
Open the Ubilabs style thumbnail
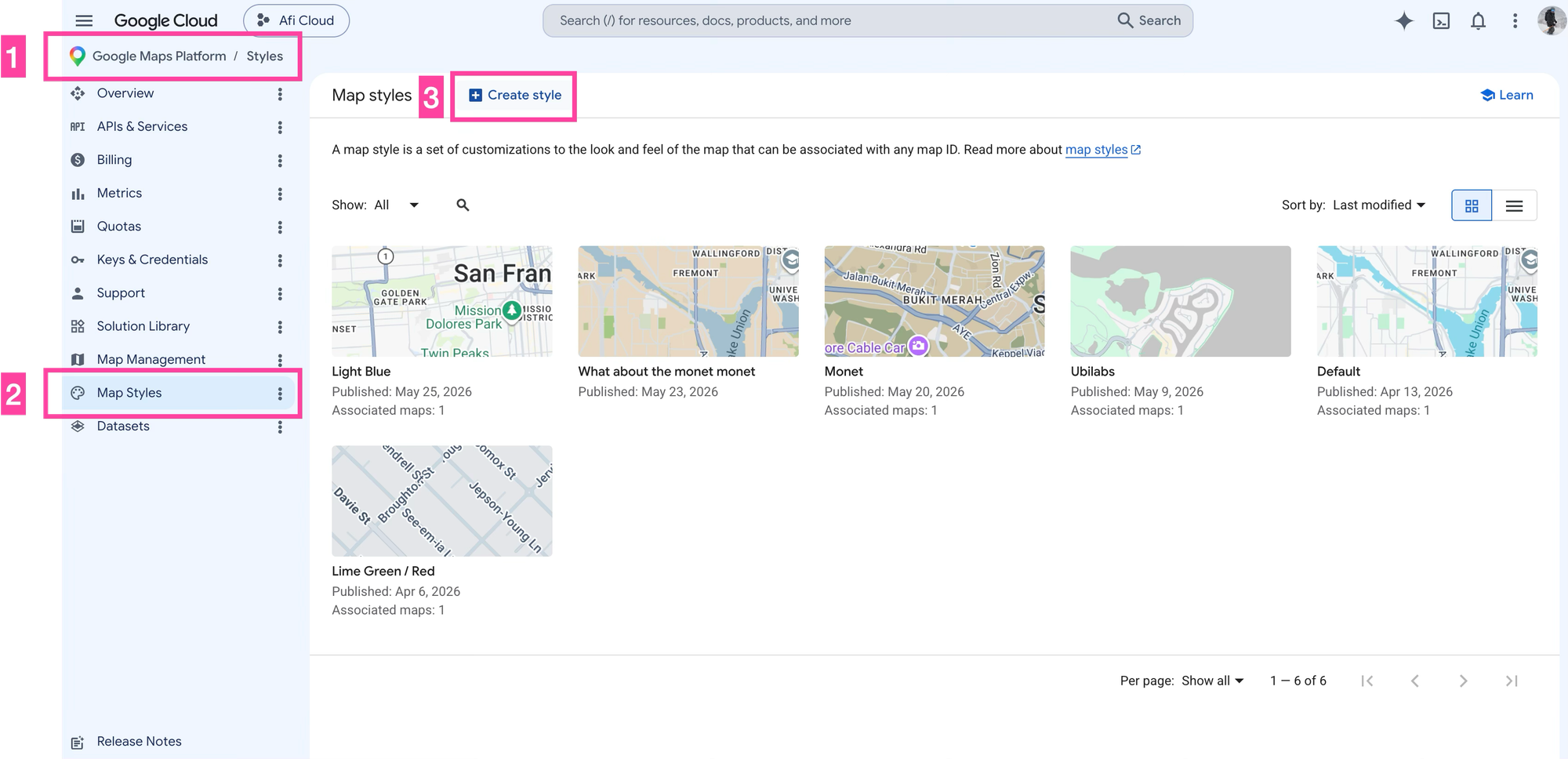[1180, 301]
